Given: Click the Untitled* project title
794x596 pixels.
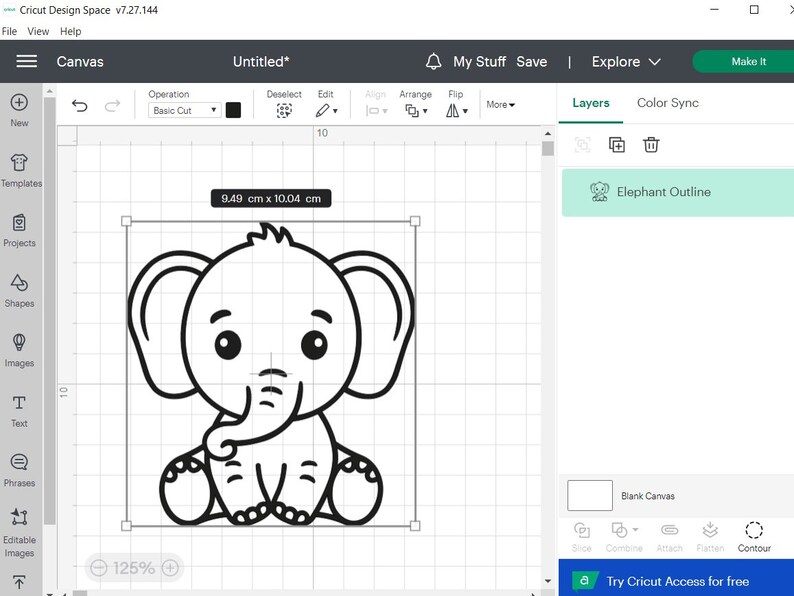Looking at the screenshot, I should click(261, 61).
